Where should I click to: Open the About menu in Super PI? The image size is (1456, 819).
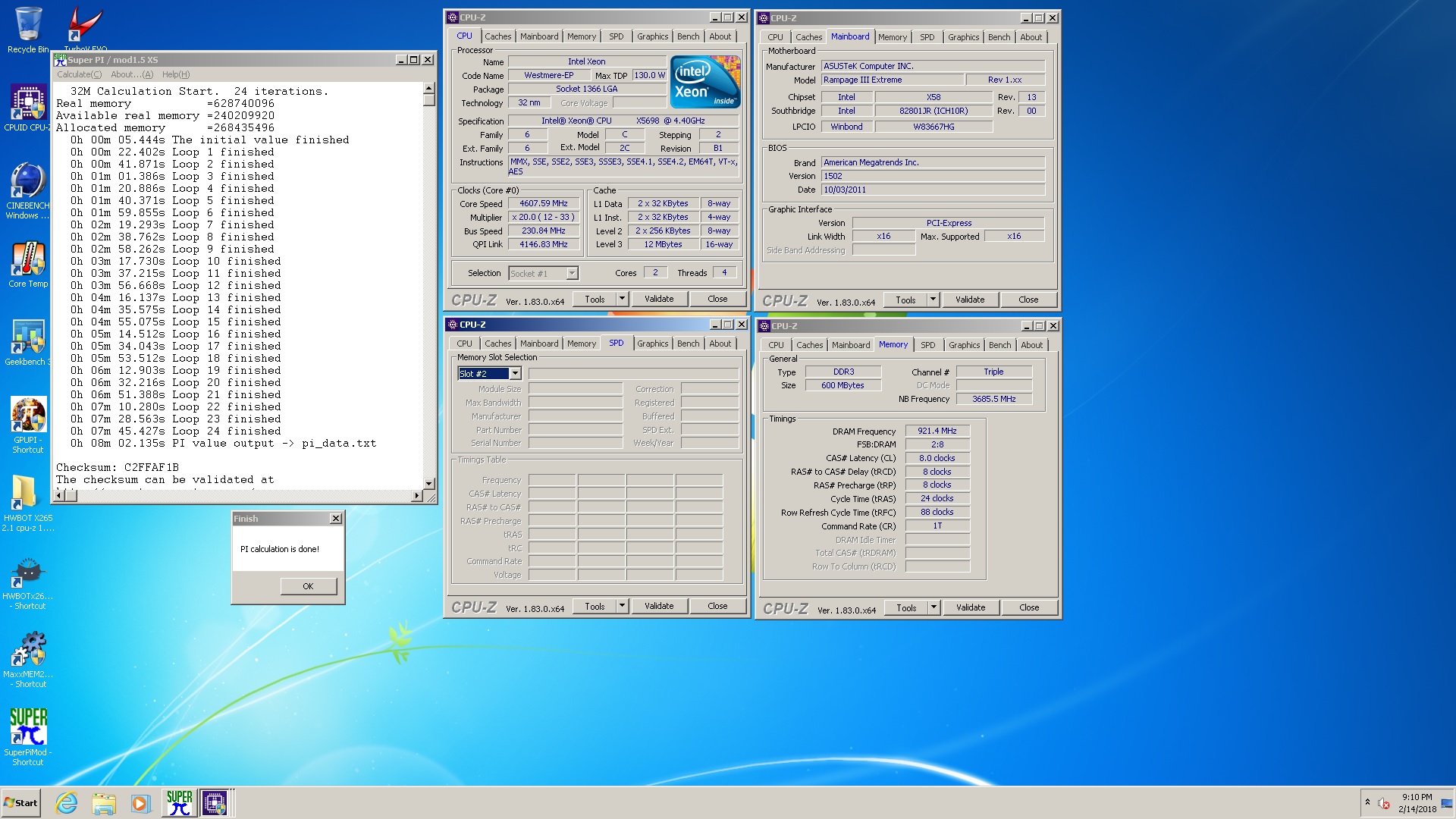pyautogui.click(x=132, y=74)
